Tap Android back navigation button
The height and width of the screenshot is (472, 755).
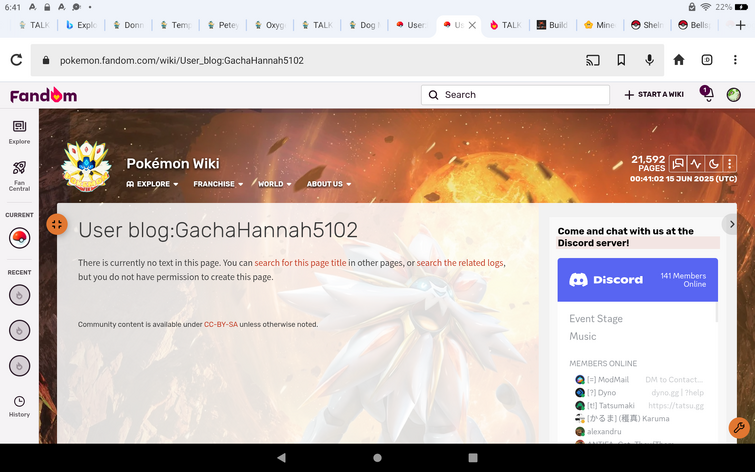point(282,458)
